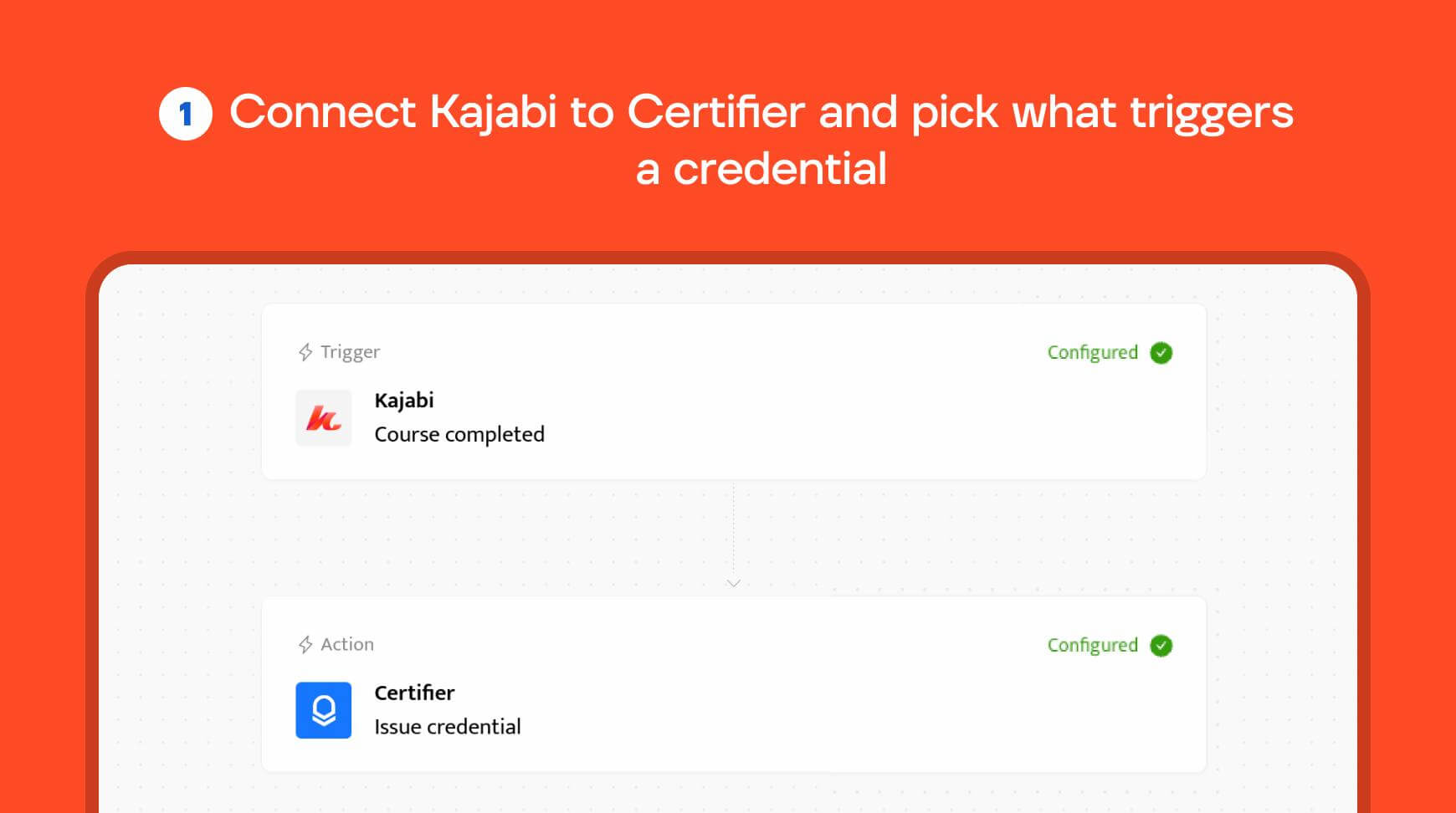Click the green checkmark in Action card
This screenshot has width=1456, height=813.
pyautogui.click(x=1161, y=646)
